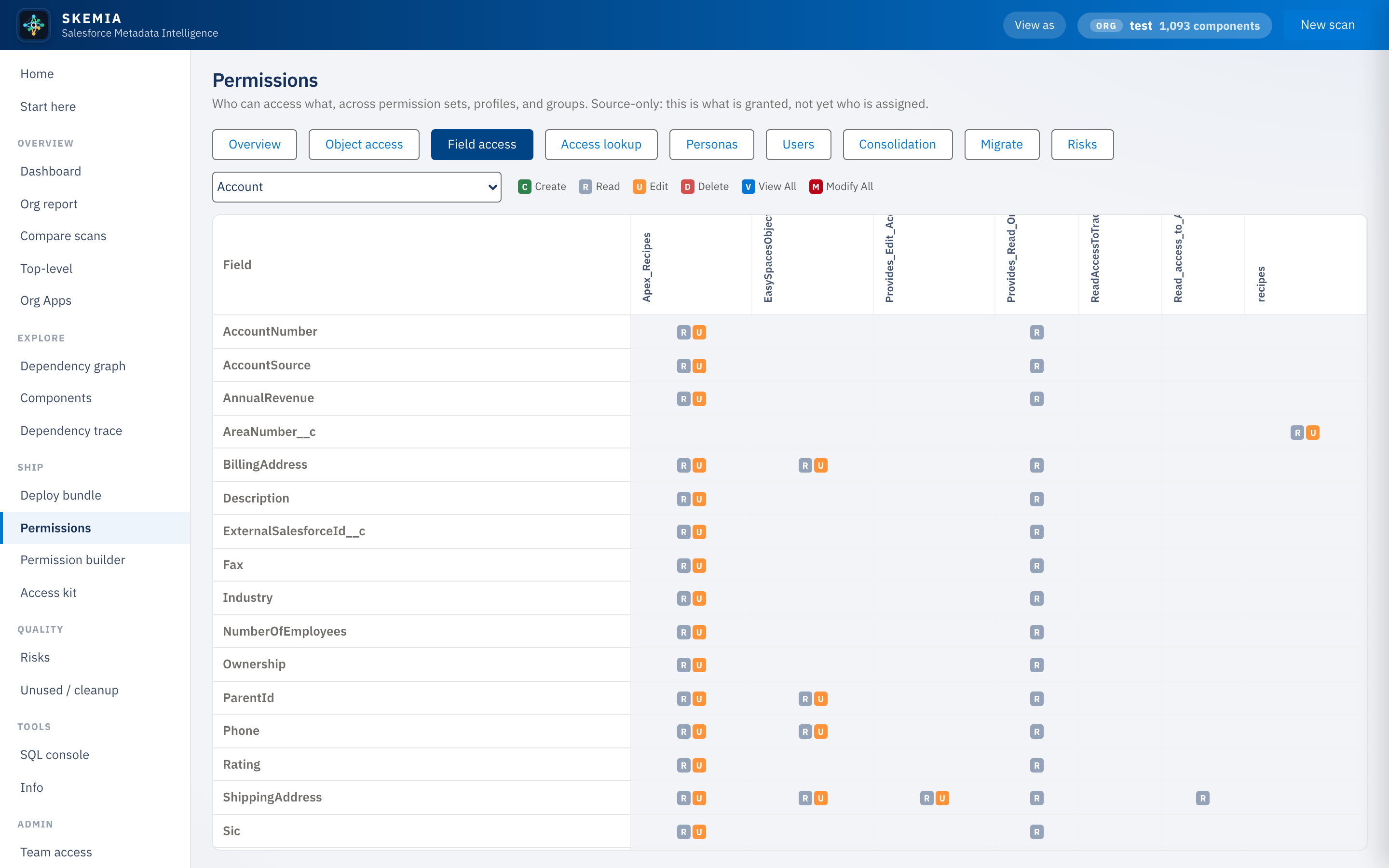Click Read badge for AnnualRevenue under Provides_Read
The image size is (1389, 868).
click(1036, 399)
